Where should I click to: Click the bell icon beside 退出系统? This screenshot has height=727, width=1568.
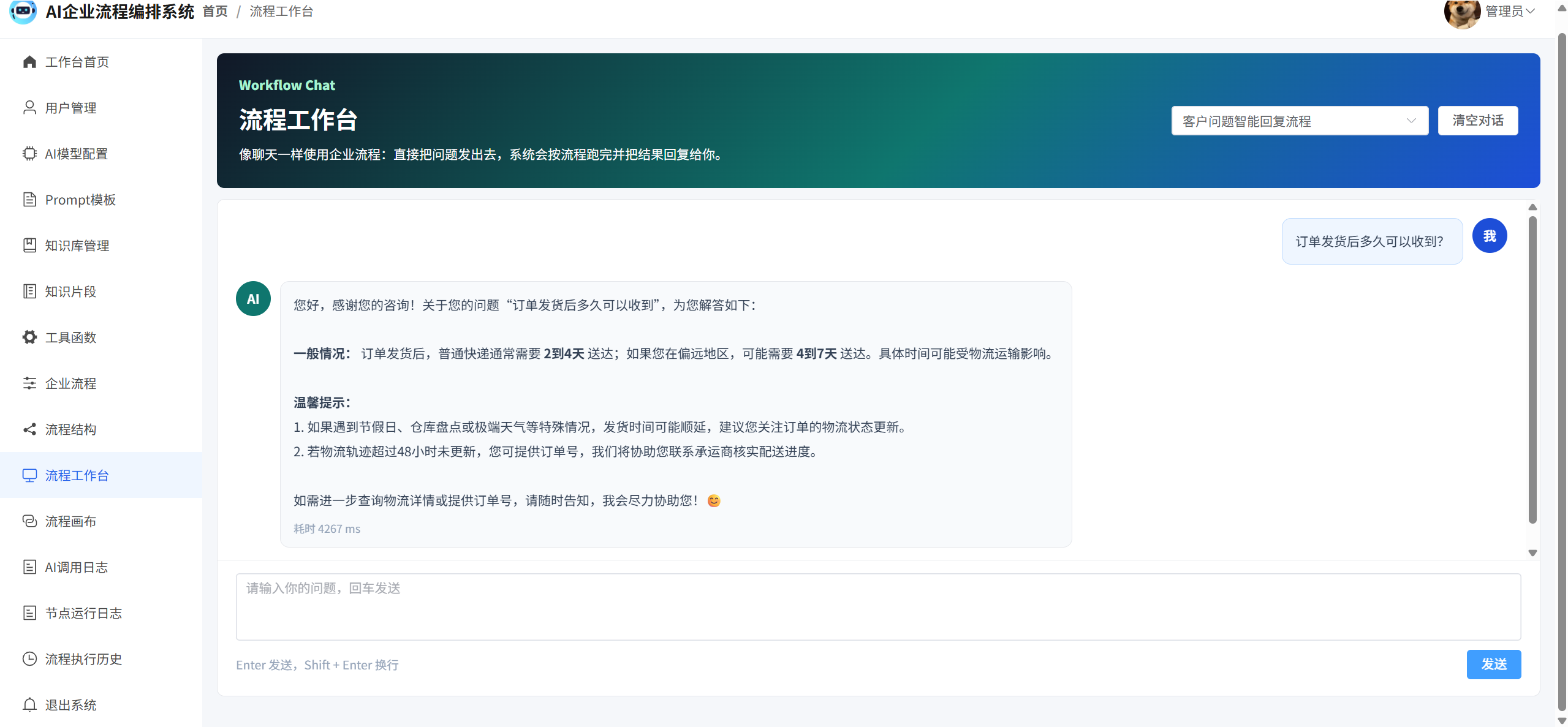(x=29, y=705)
